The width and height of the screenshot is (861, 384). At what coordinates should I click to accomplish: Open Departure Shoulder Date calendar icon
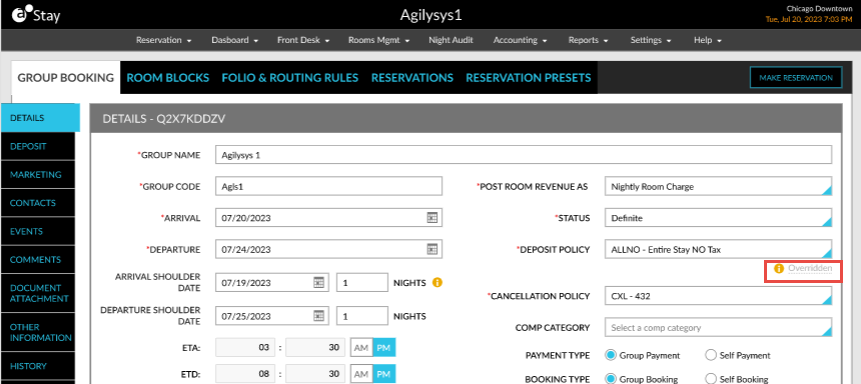click(x=318, y=316)
